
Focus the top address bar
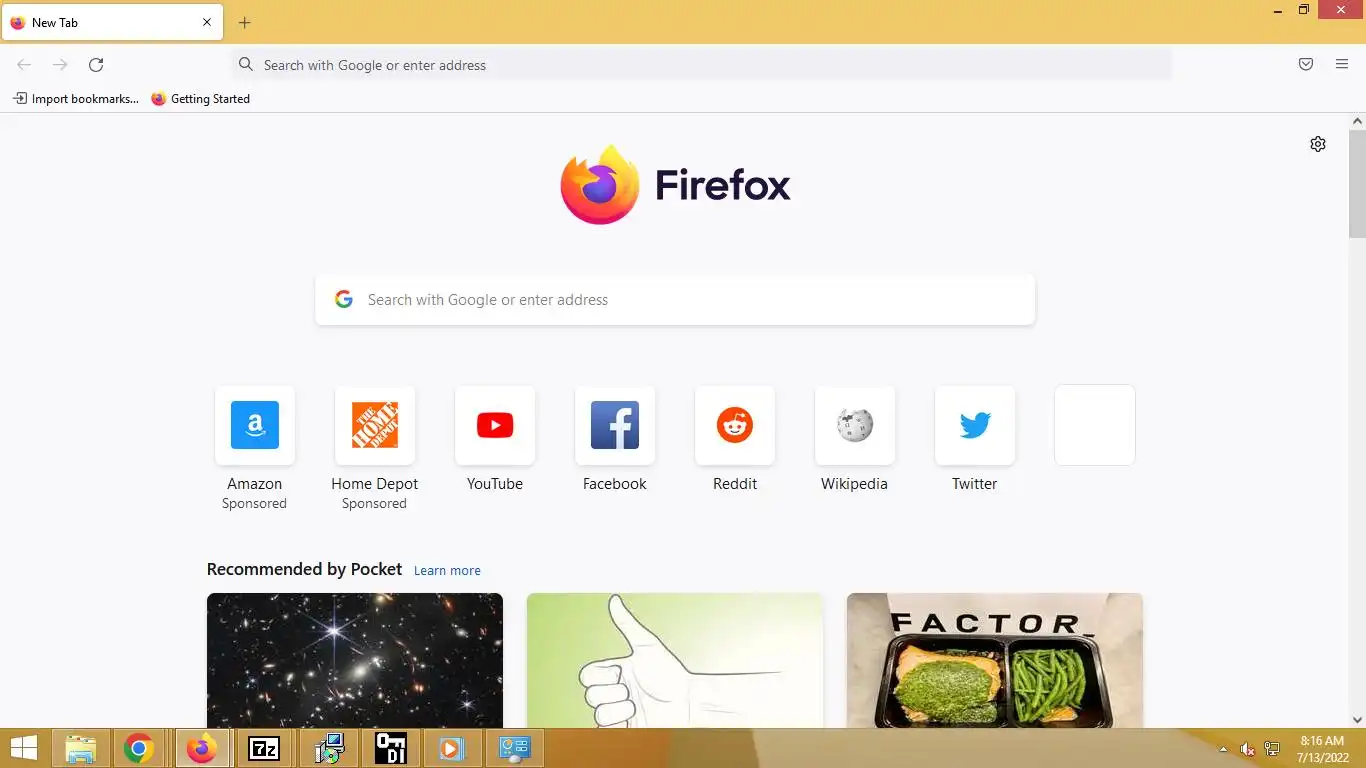pyautogui.click(x=700, y=65)
